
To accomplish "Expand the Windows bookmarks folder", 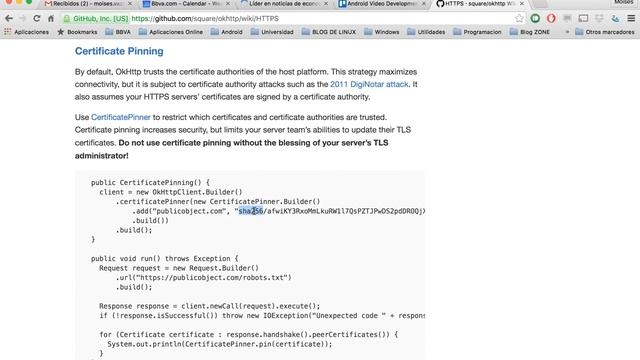I will (x=382, y=32).
